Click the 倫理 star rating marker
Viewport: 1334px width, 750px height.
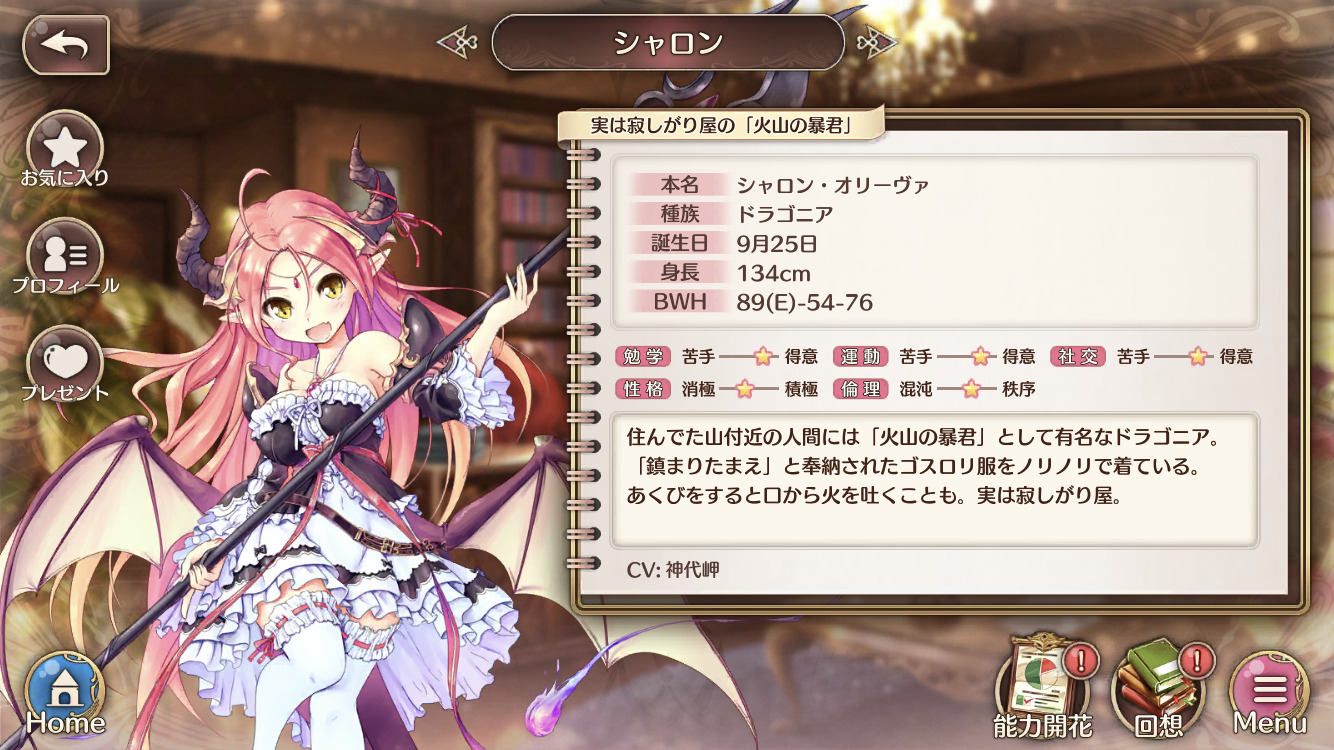970,389
